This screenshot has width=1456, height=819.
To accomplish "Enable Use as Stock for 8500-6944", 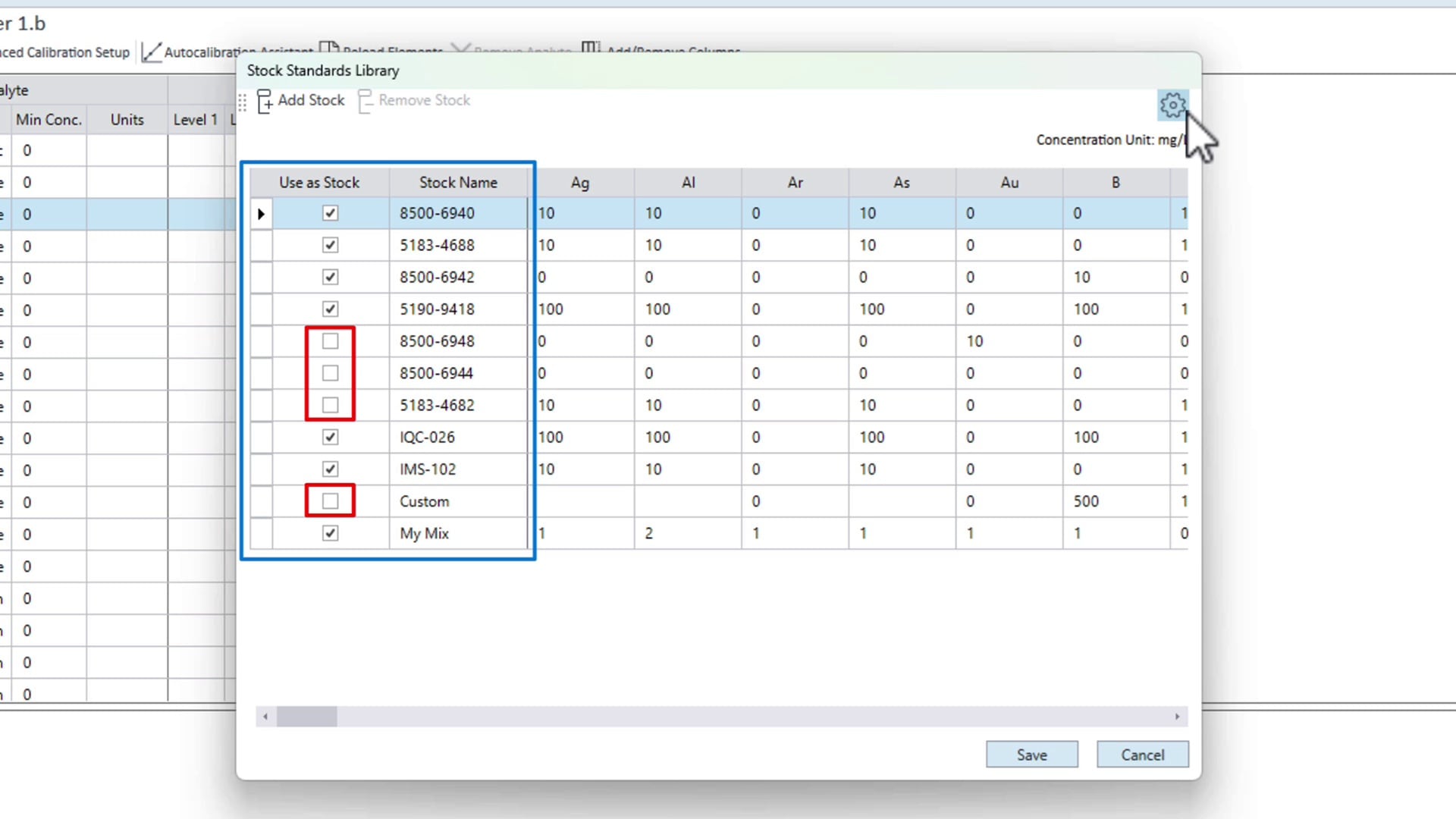I will click(x=330, y=372).
